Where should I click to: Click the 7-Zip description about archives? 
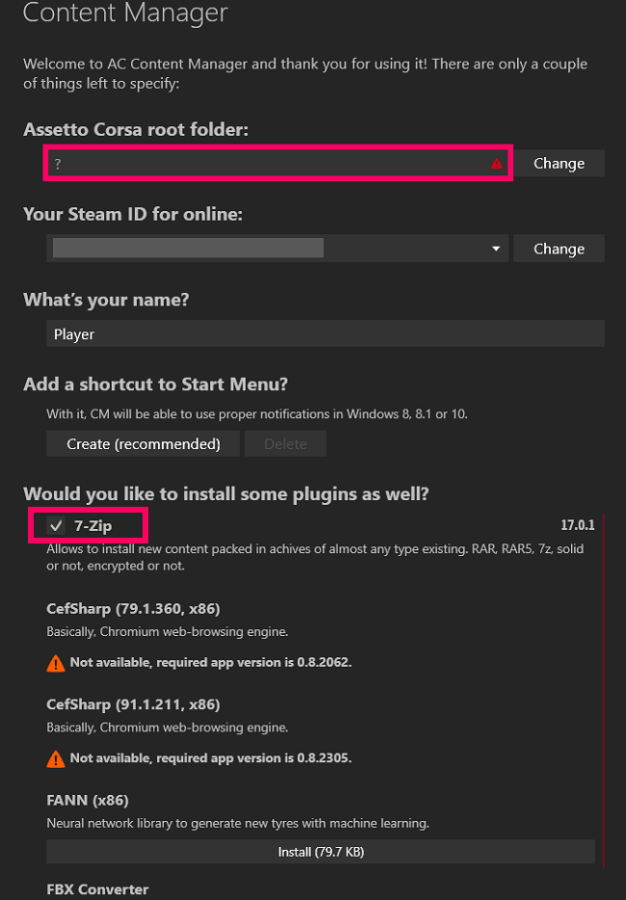(x=315, y=557)
